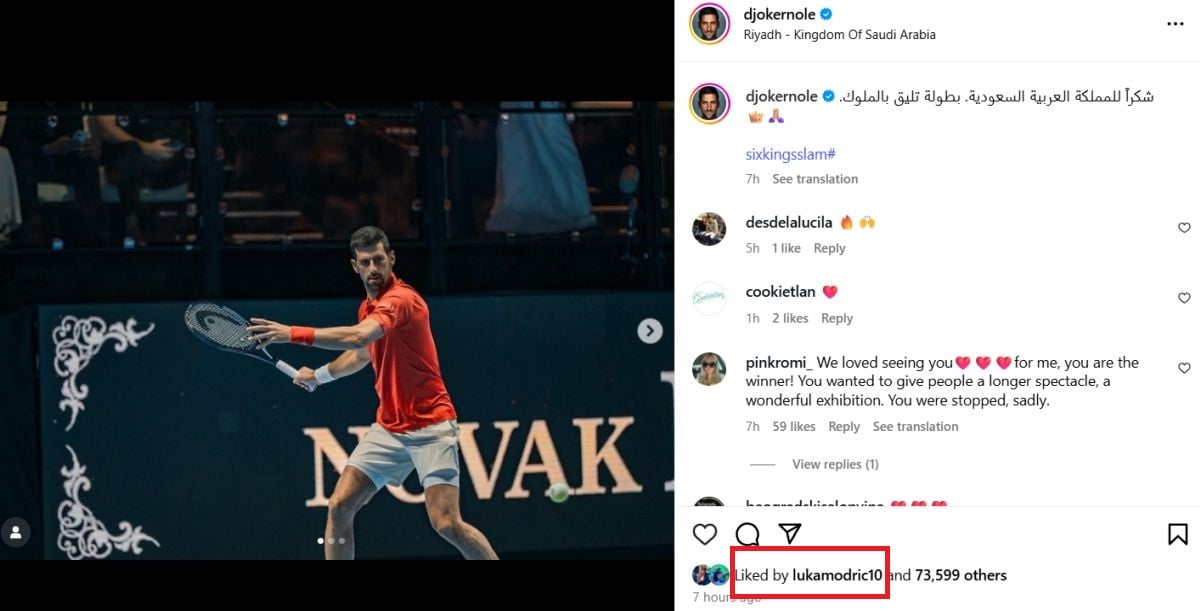Show tagged people icon on photo

pos(17,531)
